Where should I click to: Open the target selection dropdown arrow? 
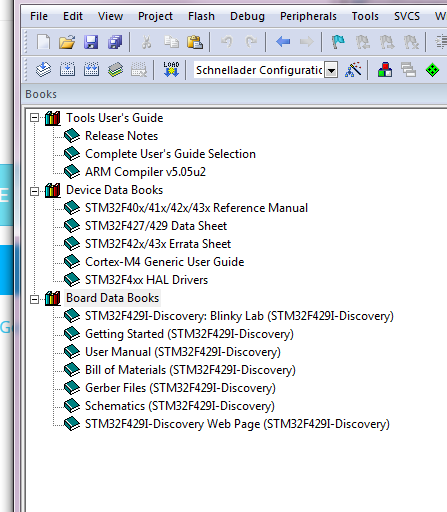[x=331, y=70]
